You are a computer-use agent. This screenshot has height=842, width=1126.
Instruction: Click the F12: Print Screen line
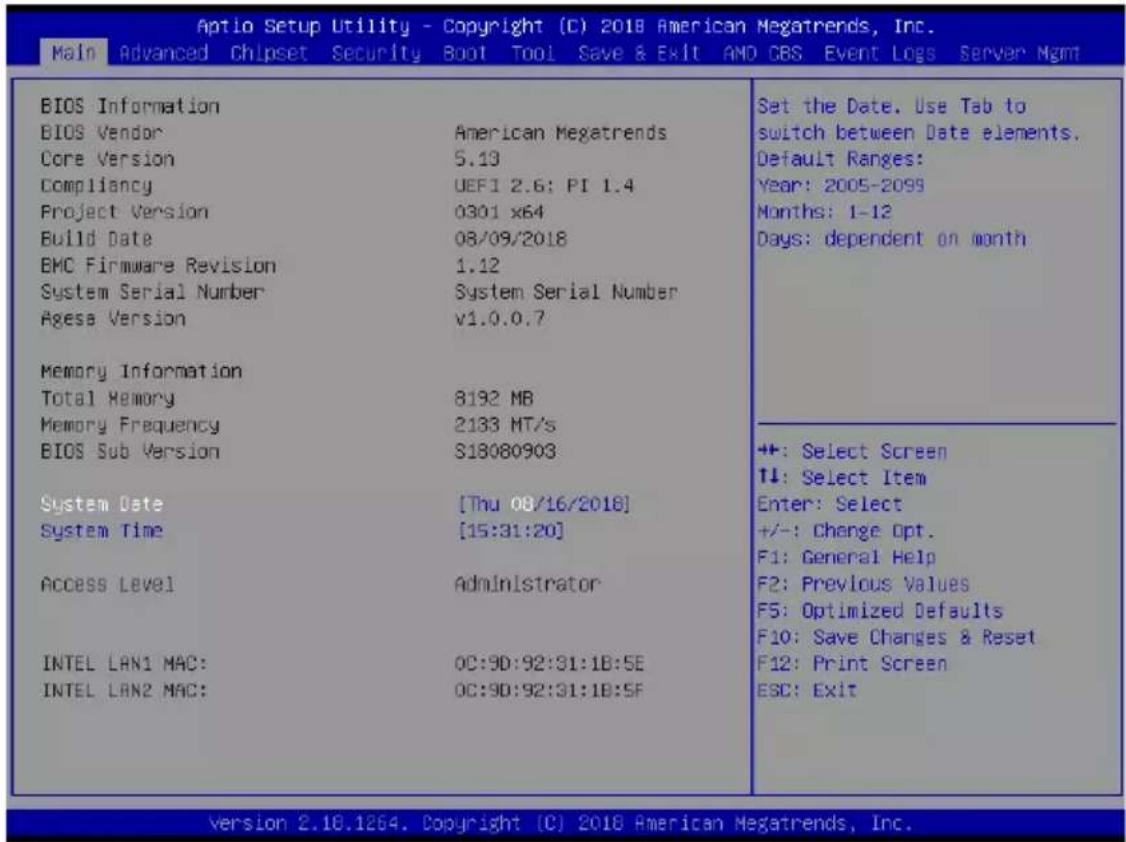pyautogui.click(x=852, y=663)
